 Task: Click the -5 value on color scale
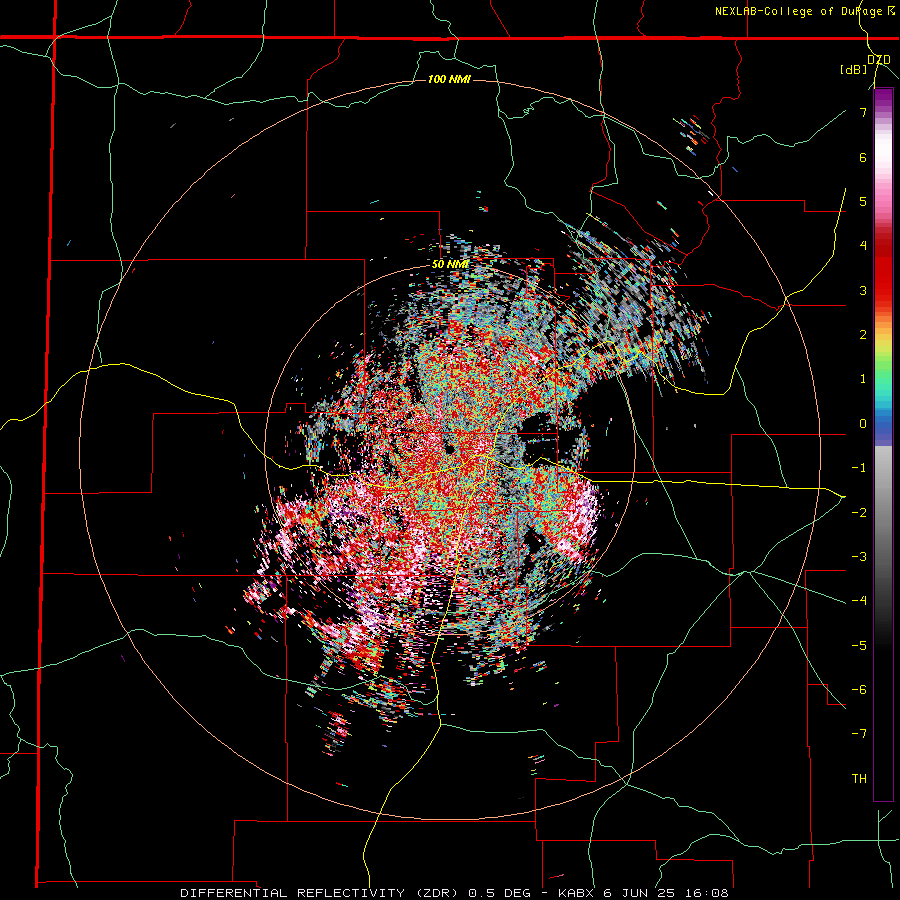pos(859,645)
